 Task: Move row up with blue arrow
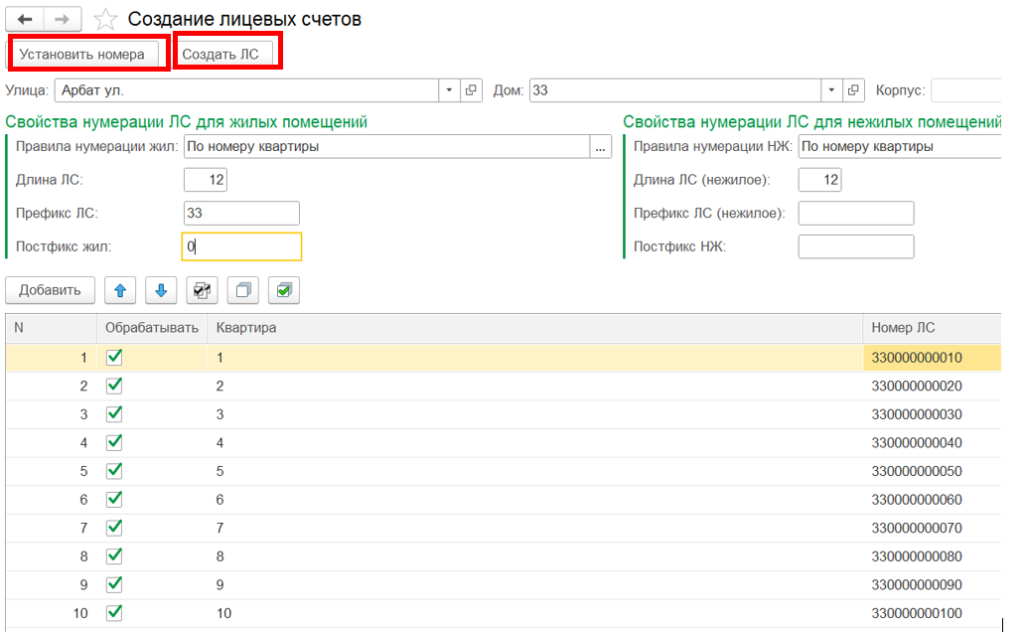point(120,290)
